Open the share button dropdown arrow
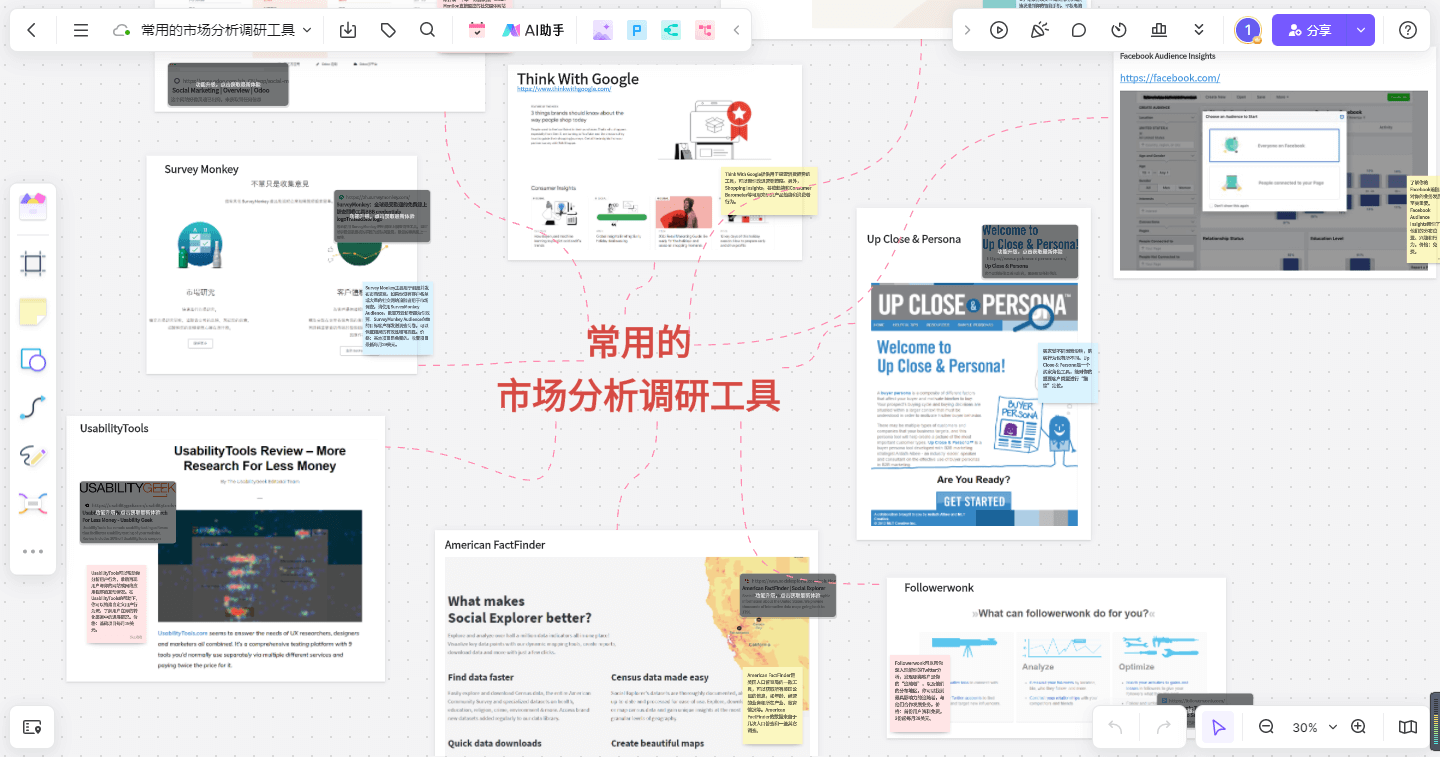 tap(1361, 30)
